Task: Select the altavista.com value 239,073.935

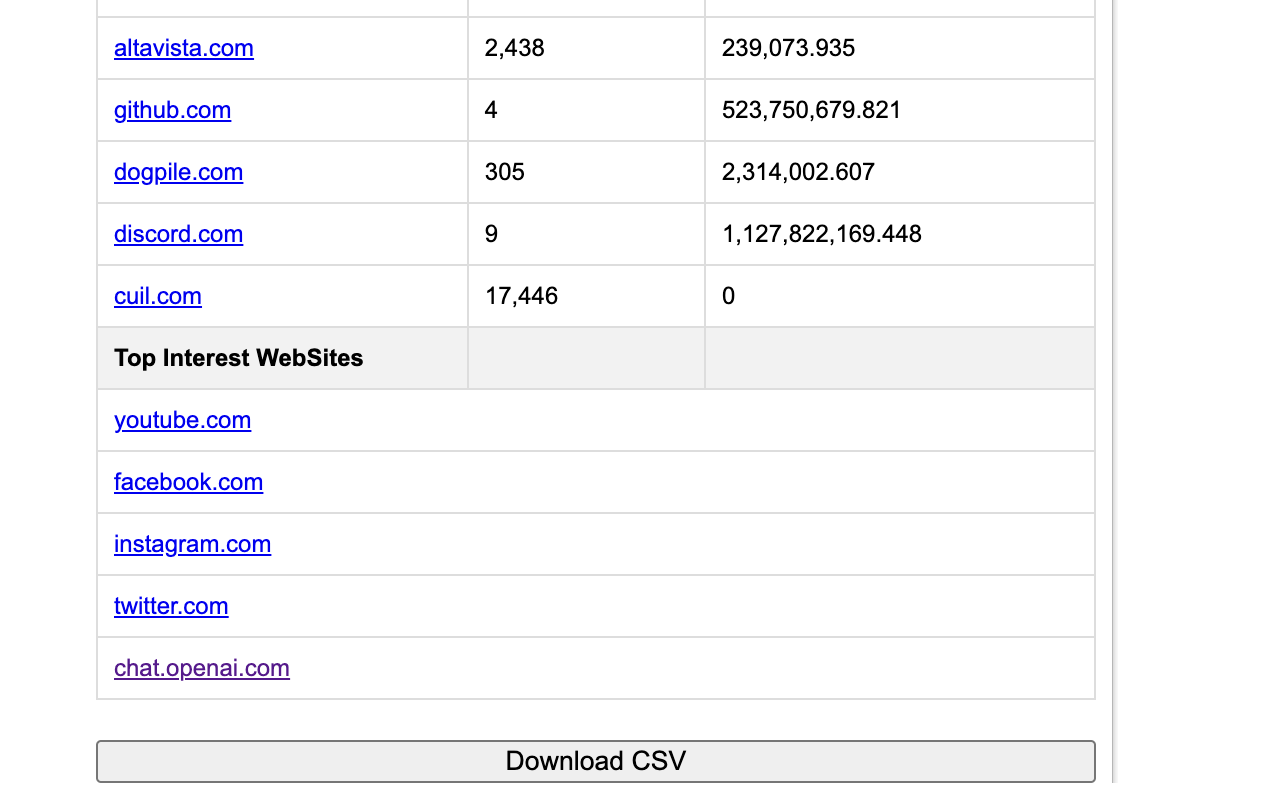Action: (788, 48)
